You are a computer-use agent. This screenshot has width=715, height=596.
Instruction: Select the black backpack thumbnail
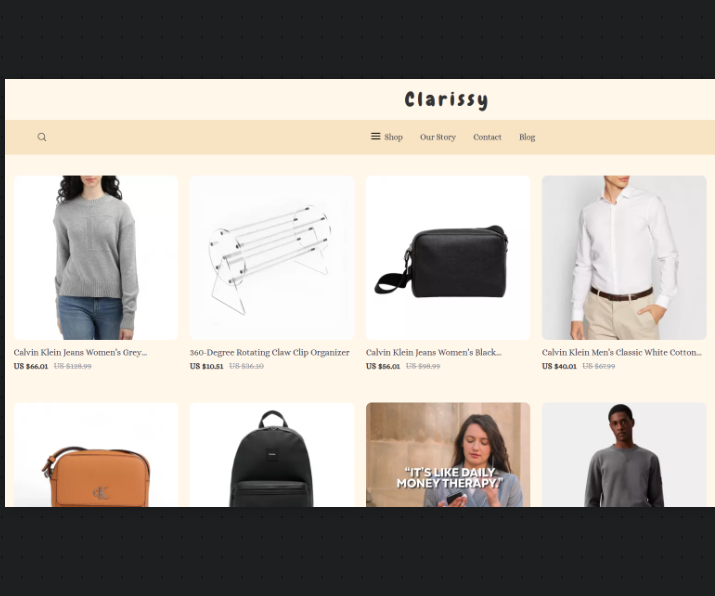pos(272,455)
